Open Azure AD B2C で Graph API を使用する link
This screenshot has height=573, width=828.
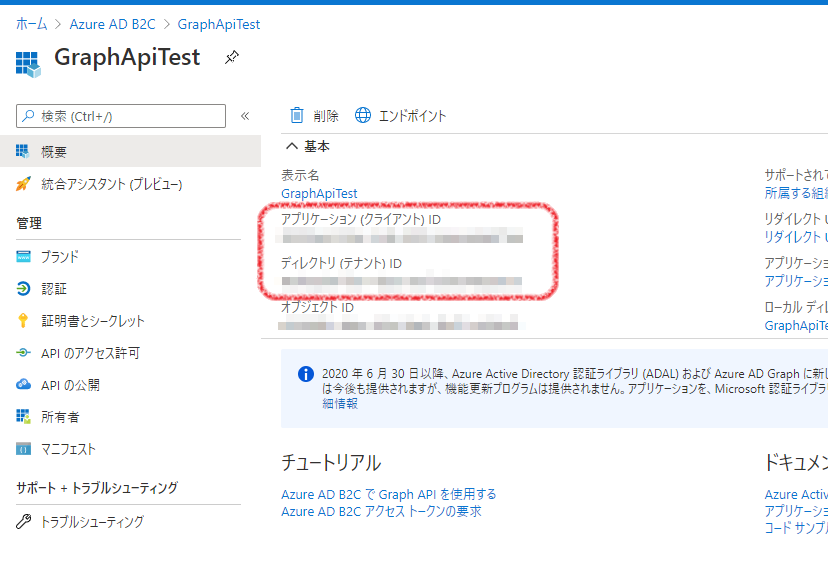pyautogui.click(x=389, y=494)
